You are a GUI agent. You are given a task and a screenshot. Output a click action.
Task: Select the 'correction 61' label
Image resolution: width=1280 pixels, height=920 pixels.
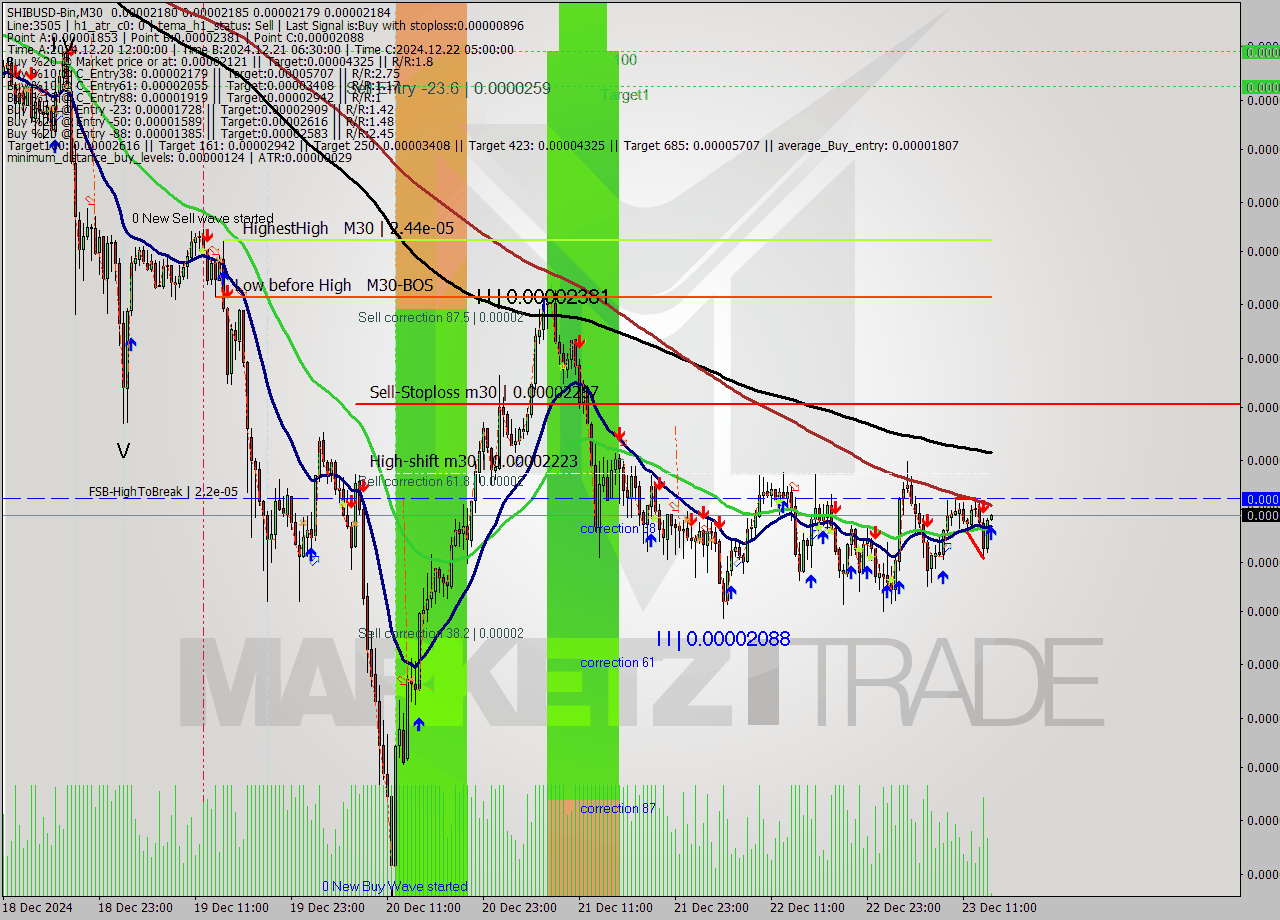click(617, 662)
